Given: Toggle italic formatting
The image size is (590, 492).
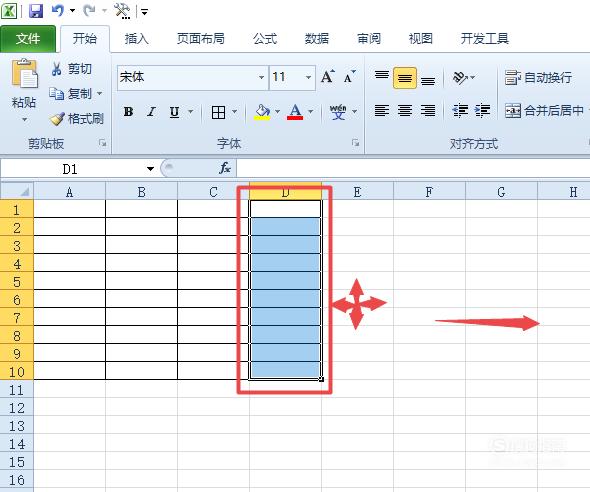Looking at the screenshot, I should pos(151,112).
